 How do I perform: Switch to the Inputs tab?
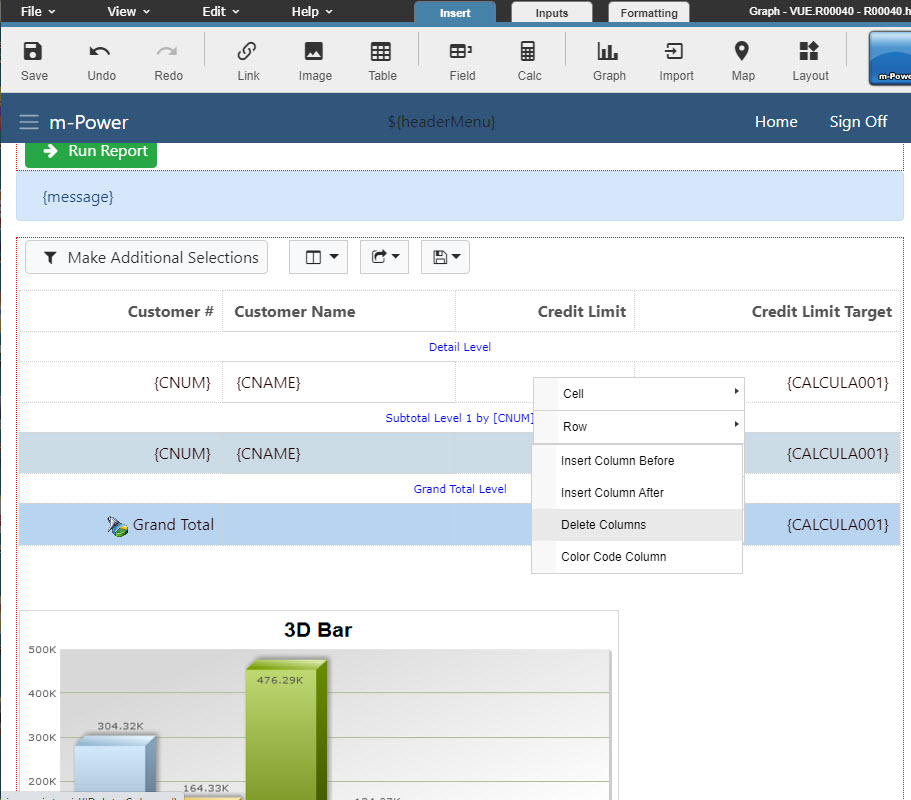[x=551, y=13]
